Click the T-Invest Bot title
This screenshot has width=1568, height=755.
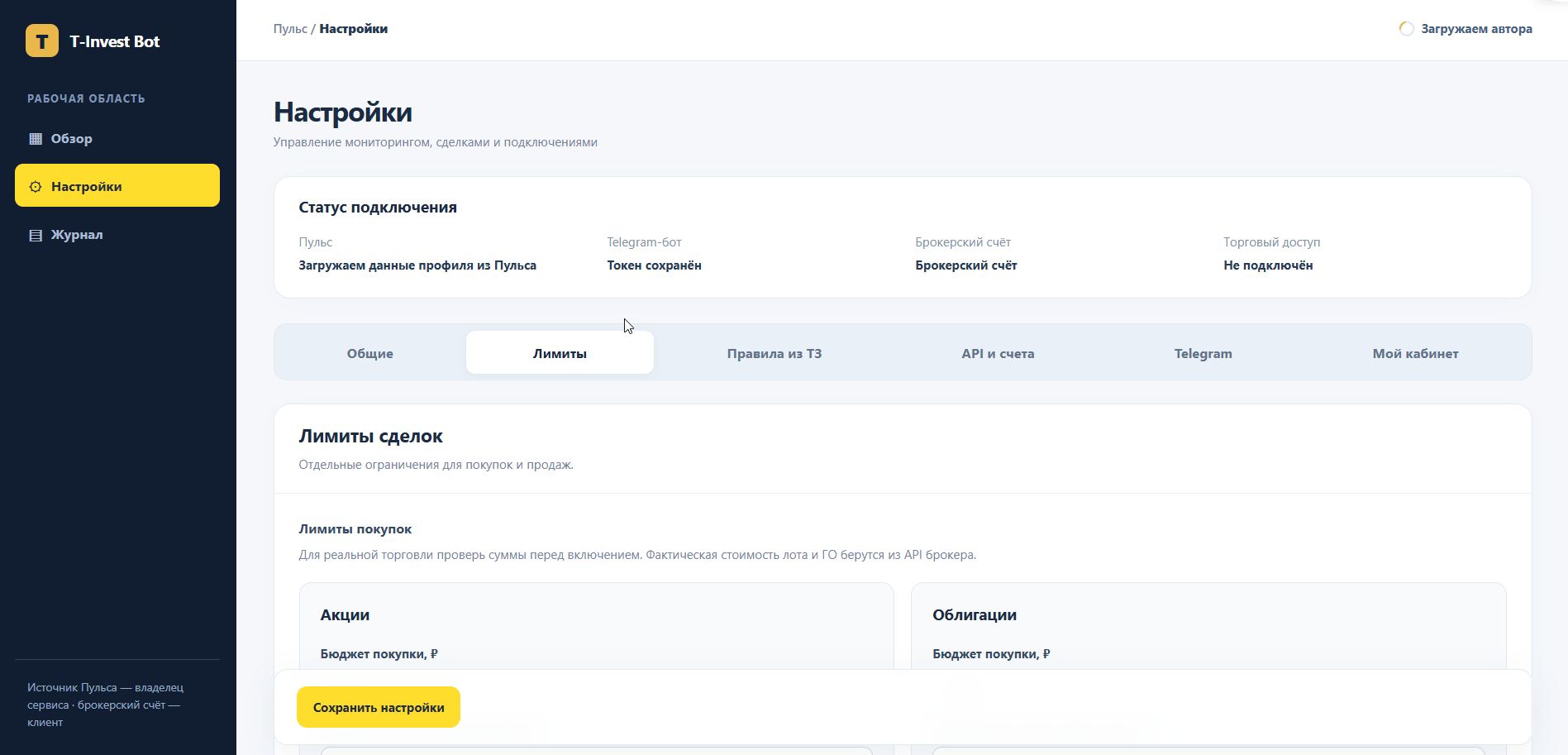115,41
